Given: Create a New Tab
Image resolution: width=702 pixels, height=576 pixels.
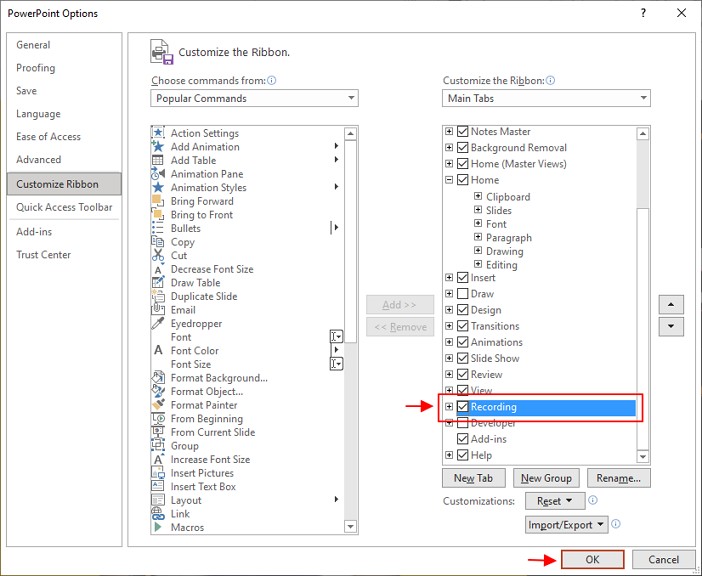Looking at the screenshot, I should point(474,478).
